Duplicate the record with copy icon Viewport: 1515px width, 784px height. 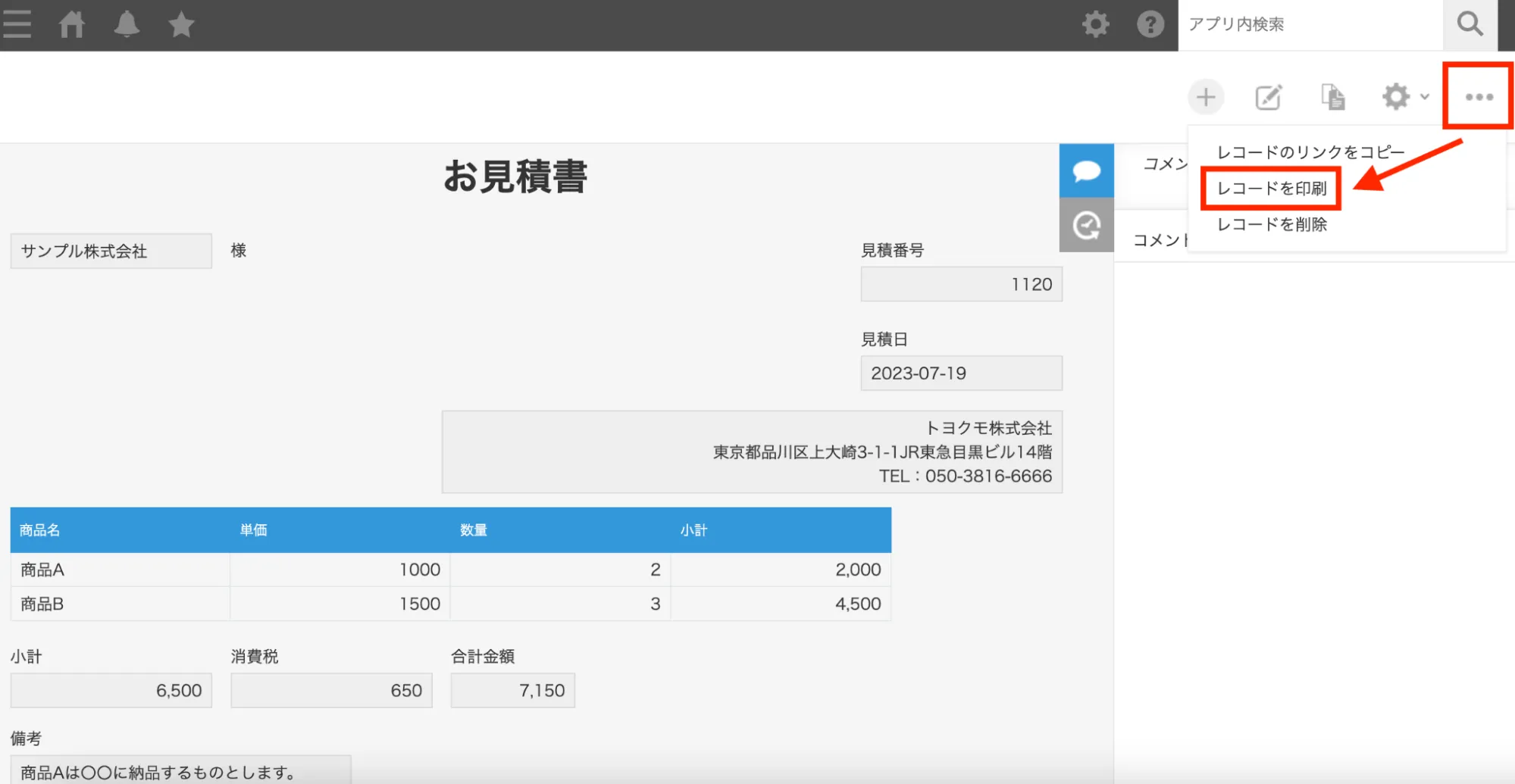tap(1332, 97)
